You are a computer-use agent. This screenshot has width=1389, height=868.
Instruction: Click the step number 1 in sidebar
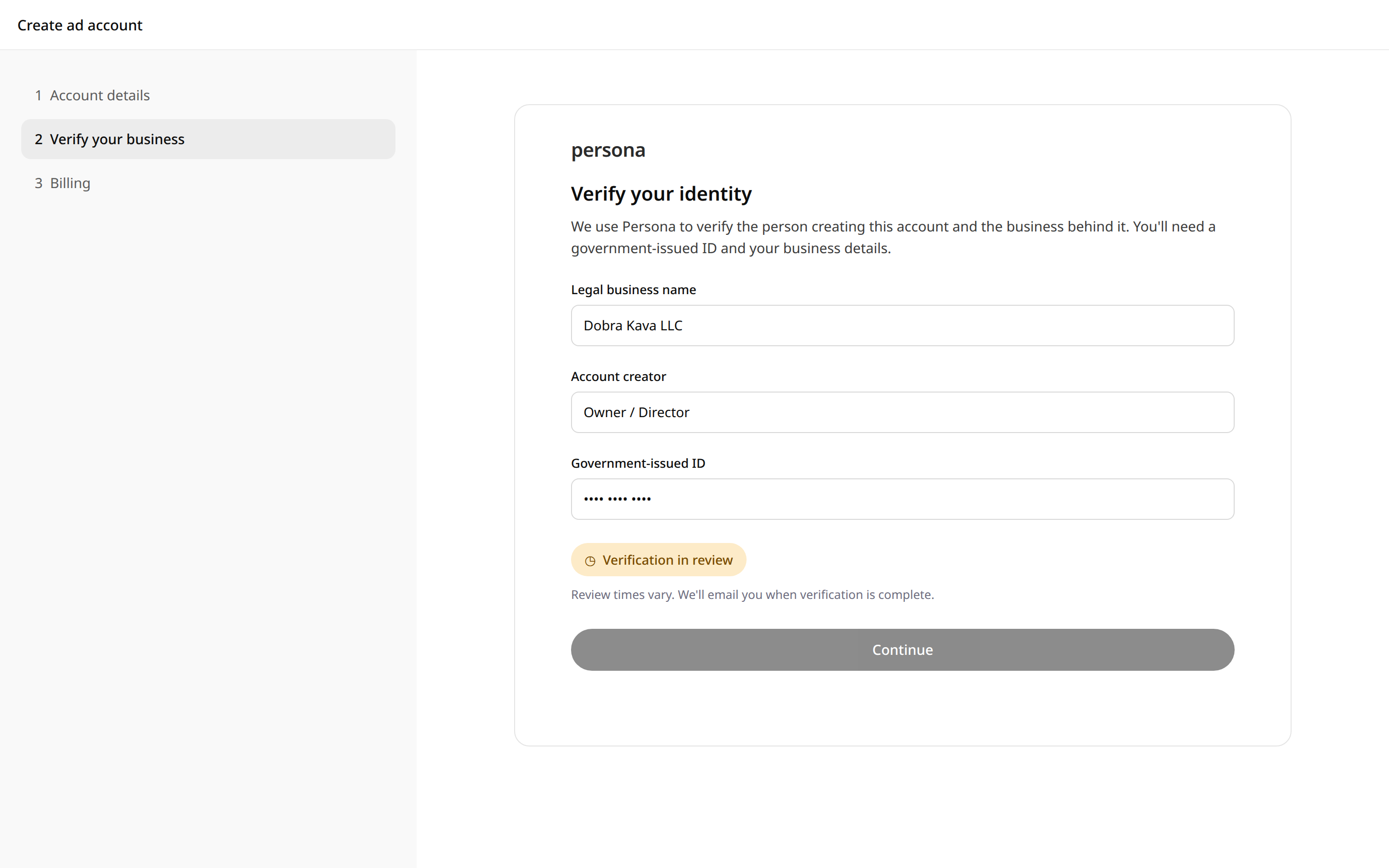point(39,95)
